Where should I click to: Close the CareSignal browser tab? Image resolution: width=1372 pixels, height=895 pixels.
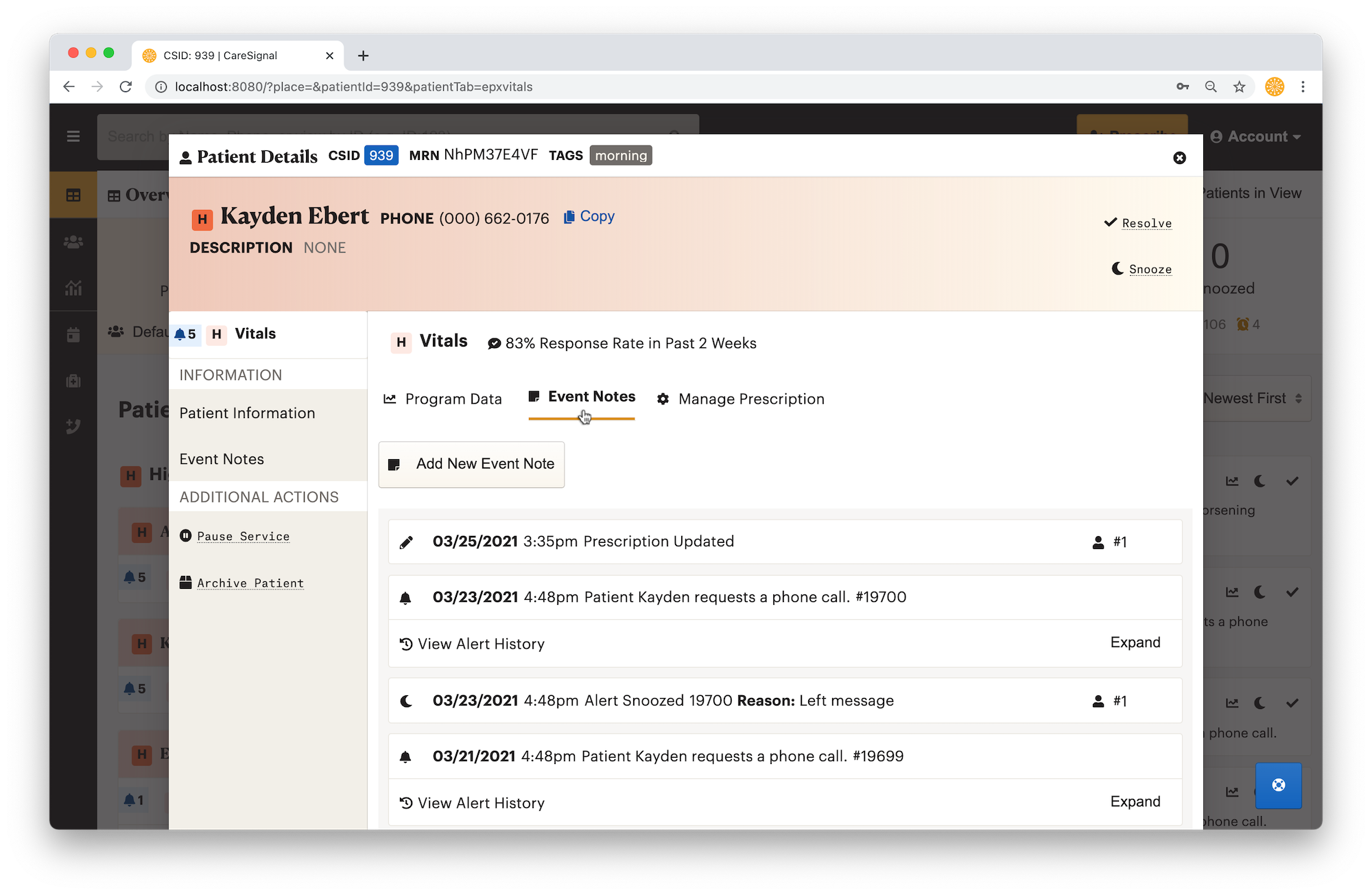(329, 56)
